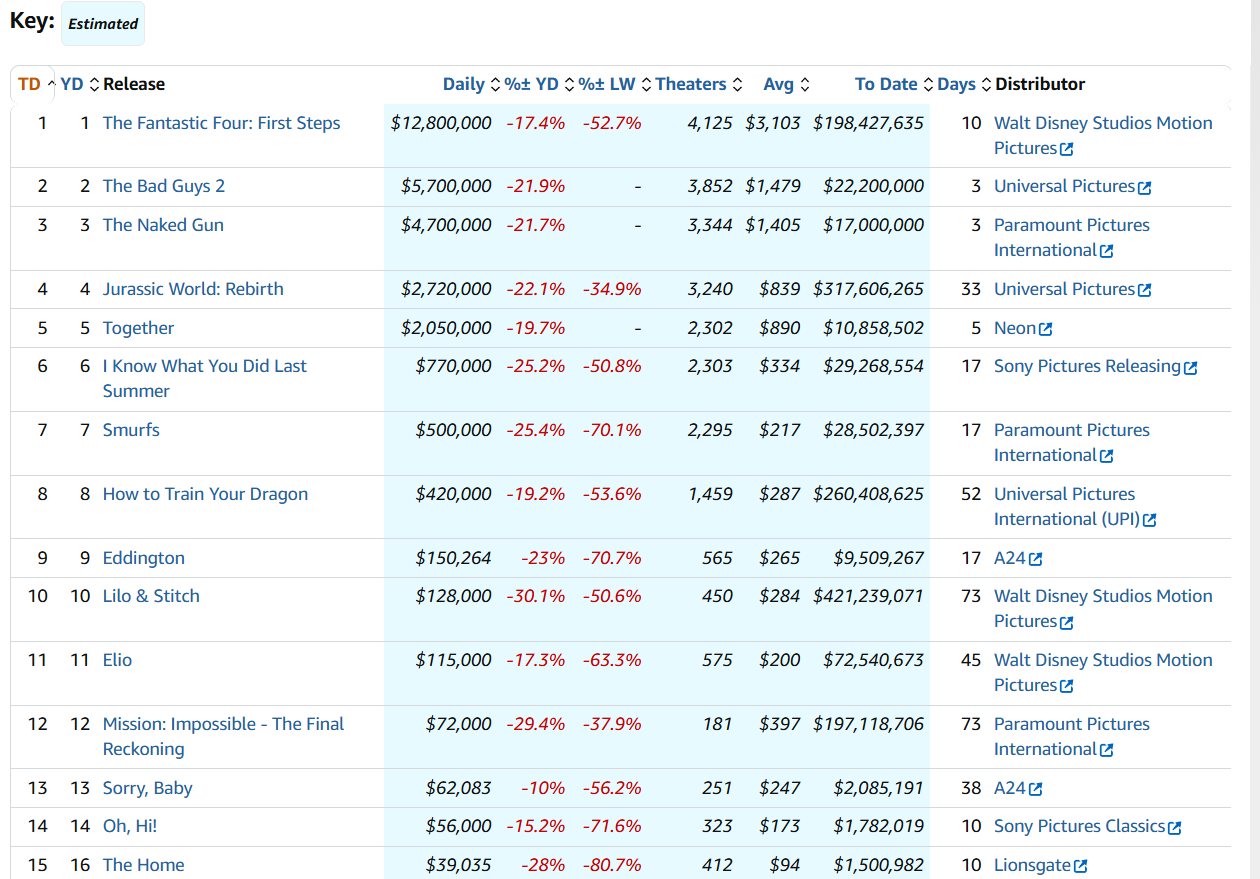The image size is (1260, 879).
Task: Click the vertical scrollbar on the right edge
Action: [1254, 440]
